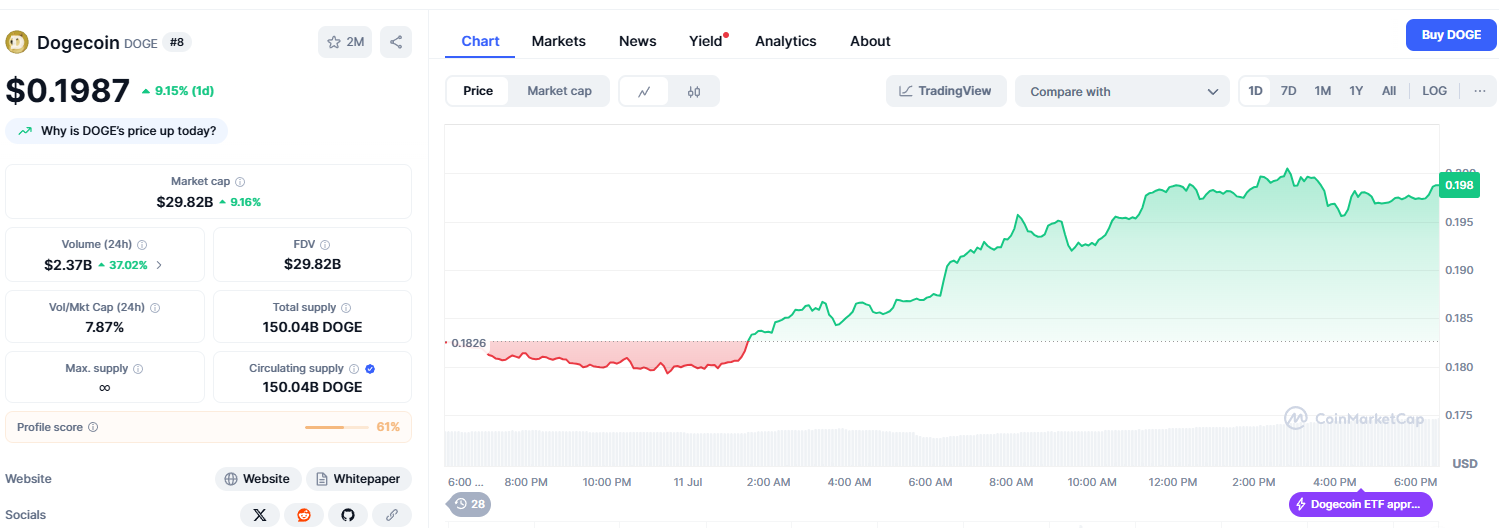Open the Markets tab
This screenshot has height=528, width=1499.
point(559,41)
